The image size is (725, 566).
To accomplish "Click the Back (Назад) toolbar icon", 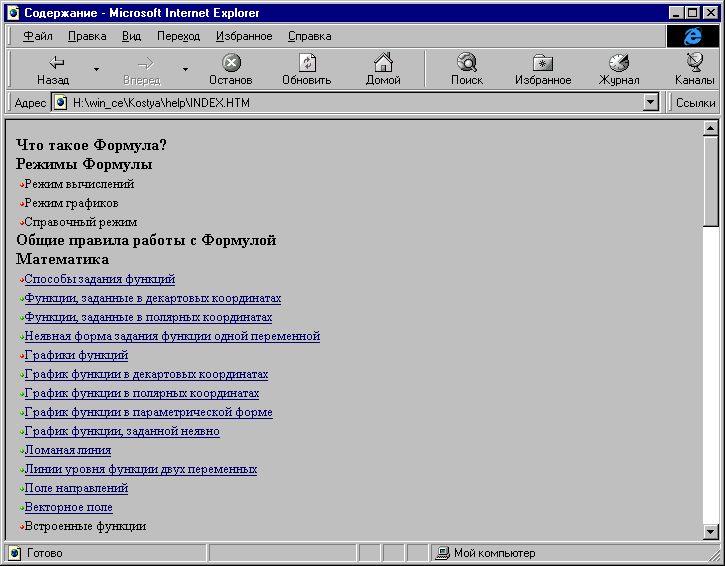I will click(x=56, y=64).
